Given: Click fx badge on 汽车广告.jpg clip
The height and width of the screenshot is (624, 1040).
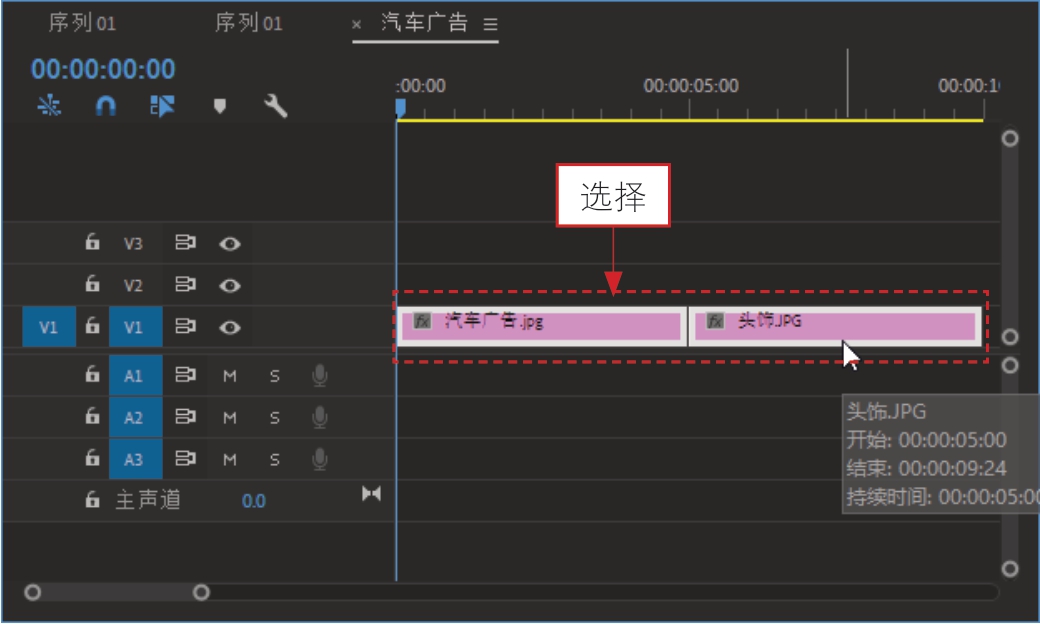Looking at the screenshot, I should (x=422, y=322).
